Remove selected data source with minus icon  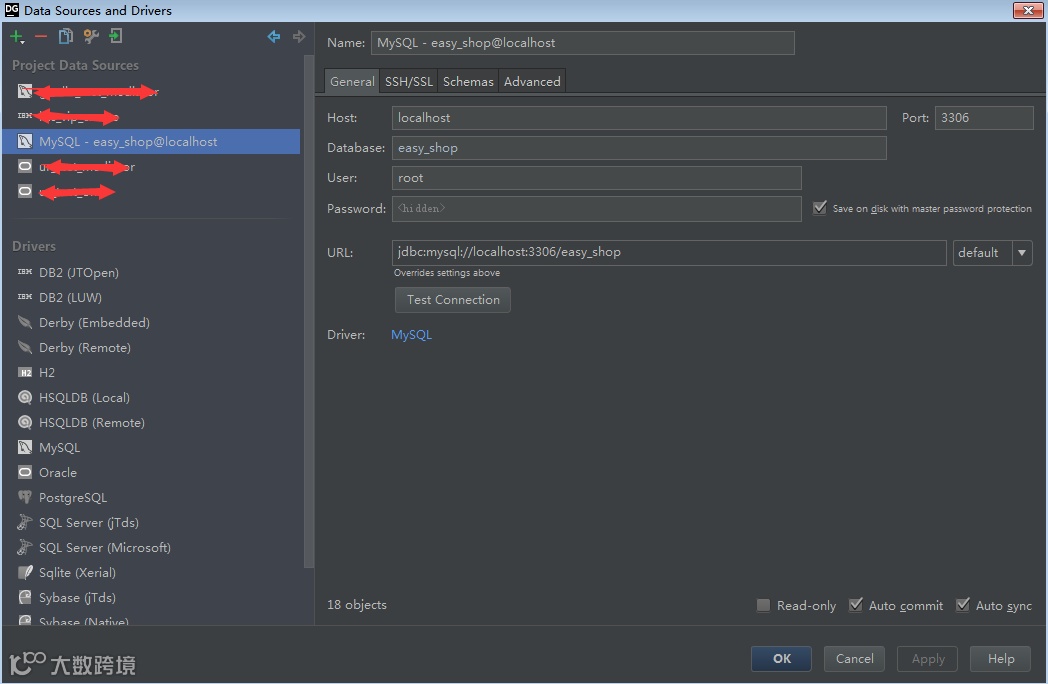(41, 37)
